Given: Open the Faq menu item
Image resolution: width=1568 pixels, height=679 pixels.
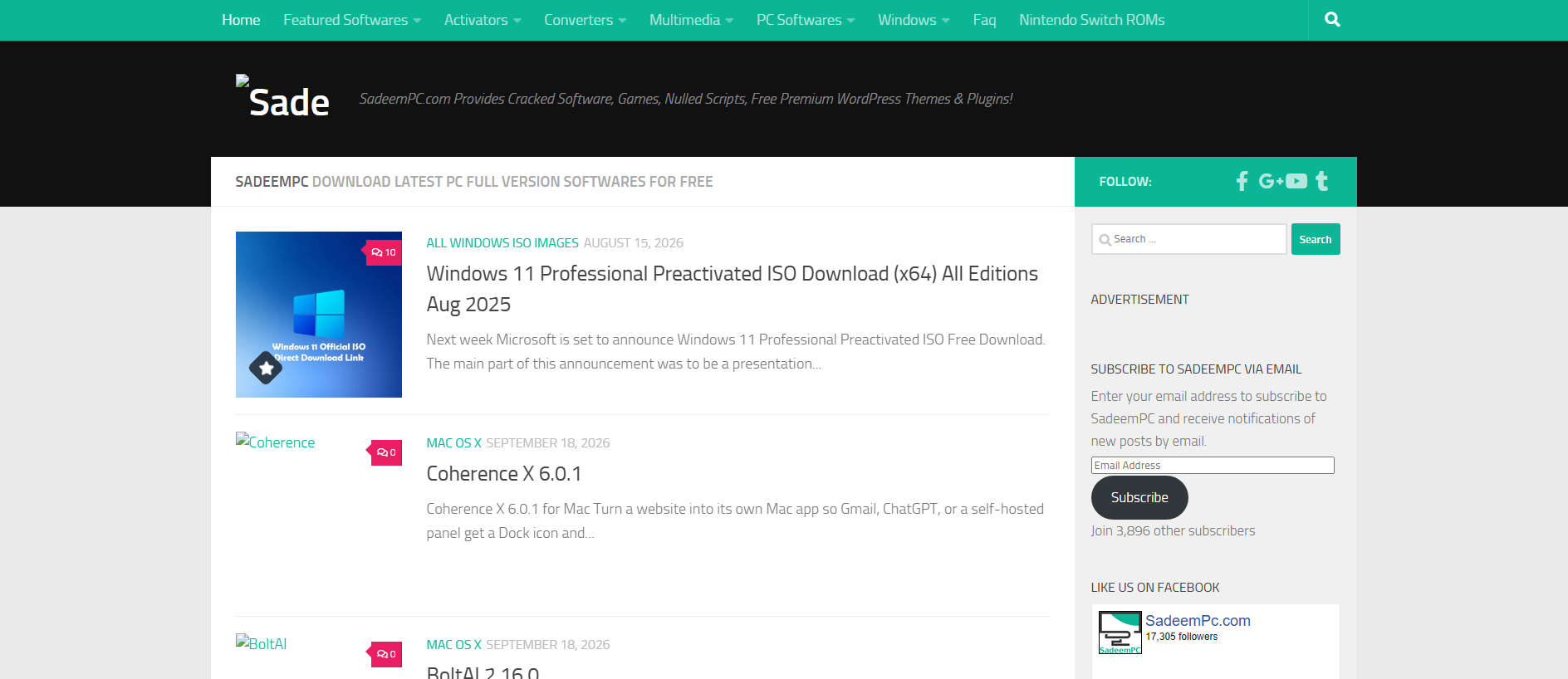Looking at the screenshot, I should point(984,20).
